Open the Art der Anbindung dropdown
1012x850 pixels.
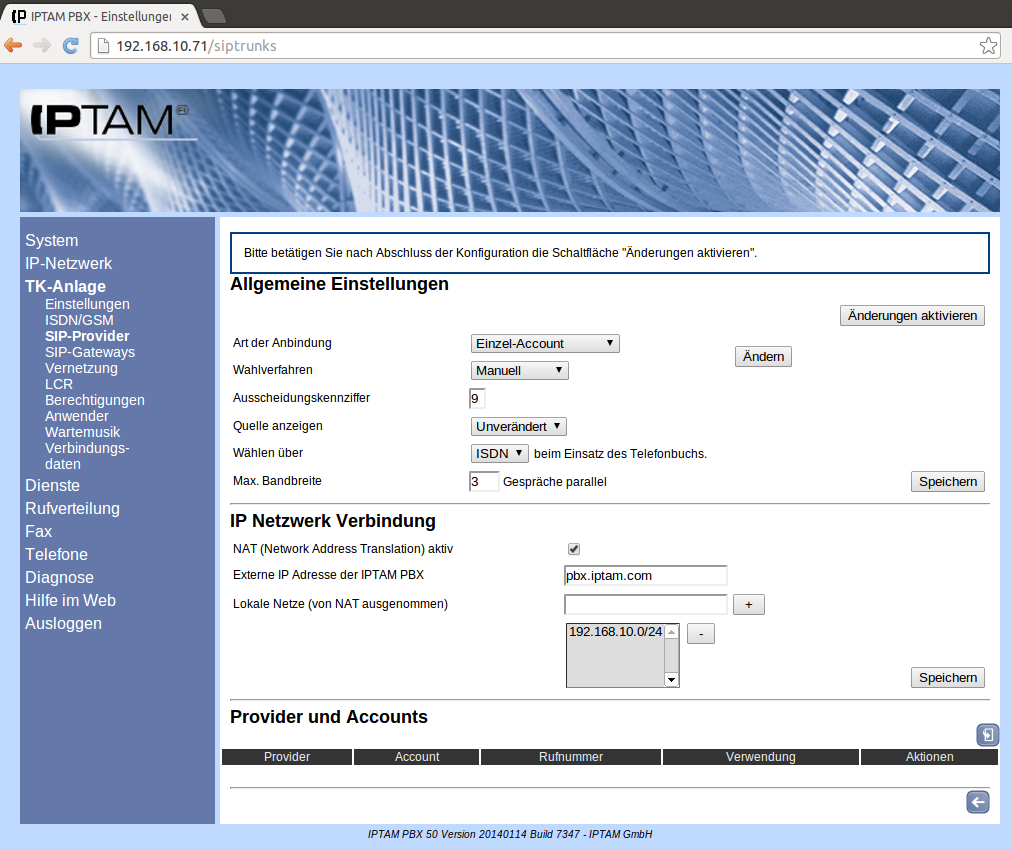545,344
